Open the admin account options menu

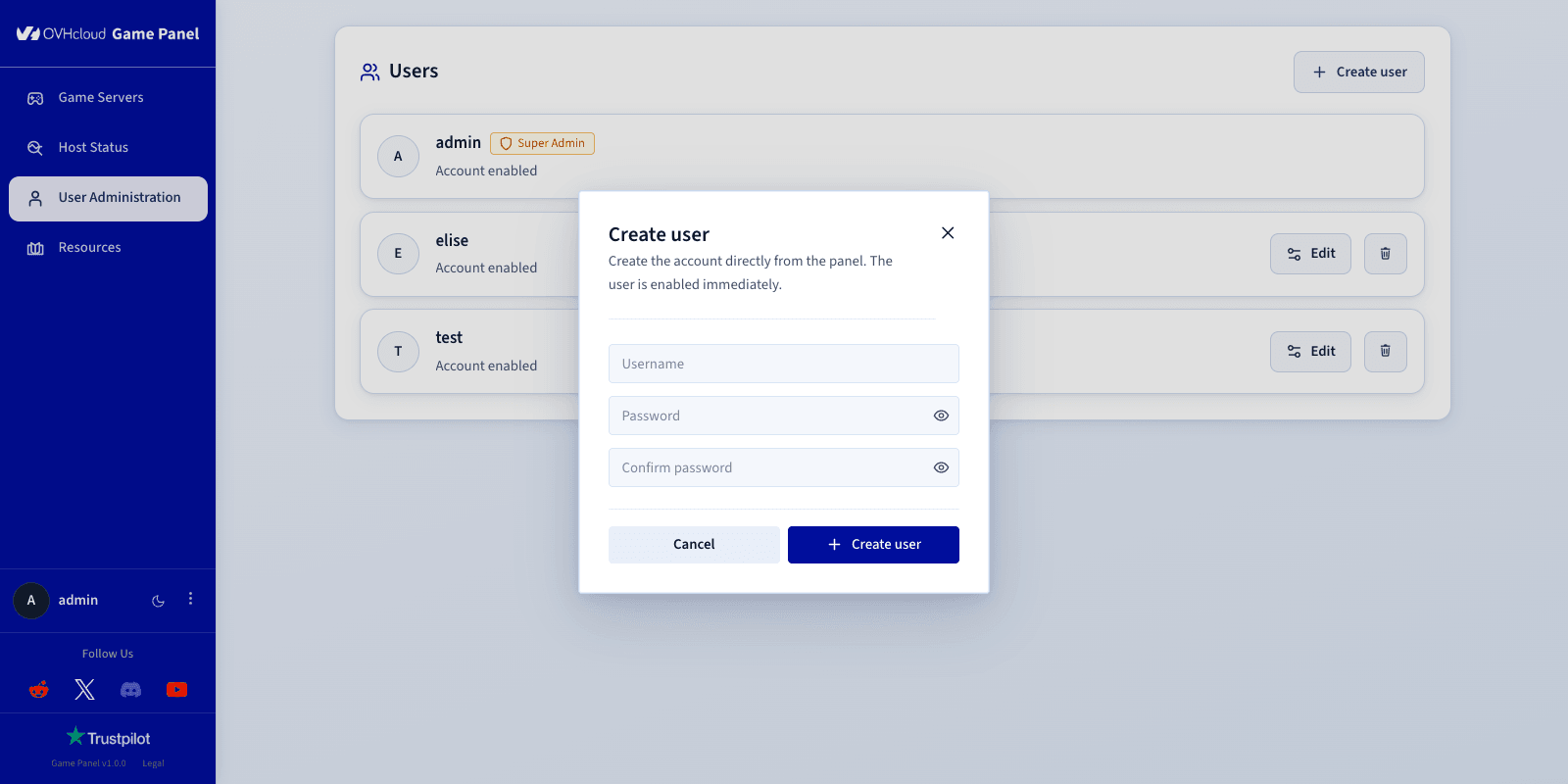click(x=190, y=599)
